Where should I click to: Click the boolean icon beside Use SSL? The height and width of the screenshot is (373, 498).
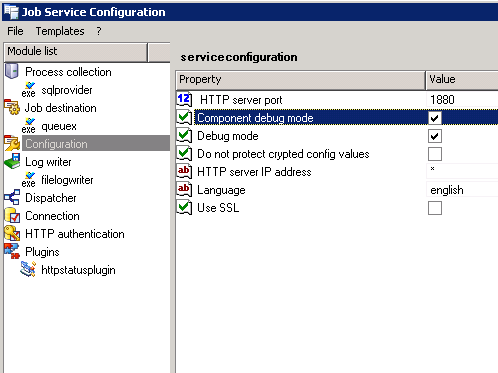(x=184, y=207)
